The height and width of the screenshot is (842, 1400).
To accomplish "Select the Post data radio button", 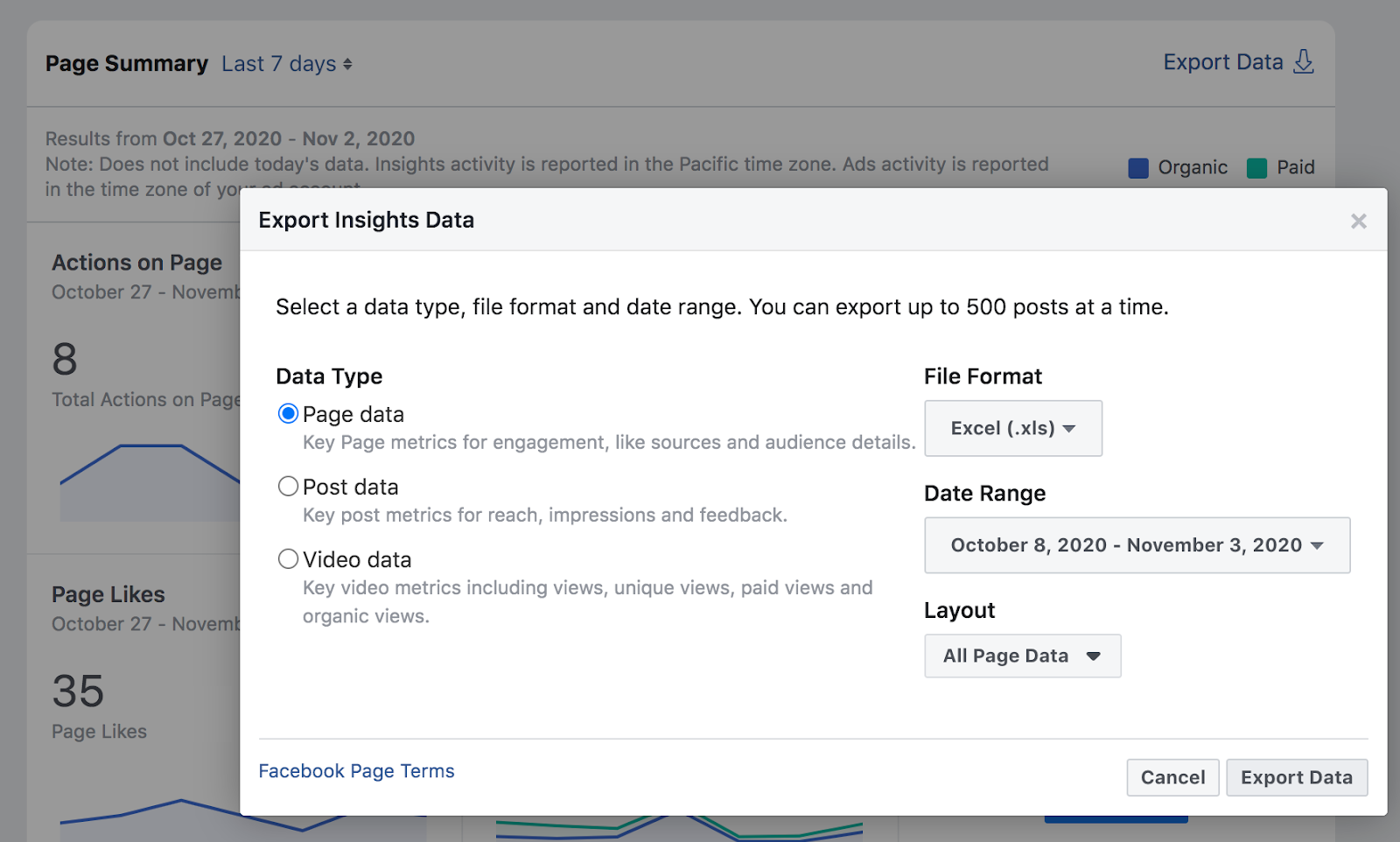I will point(288,487).
